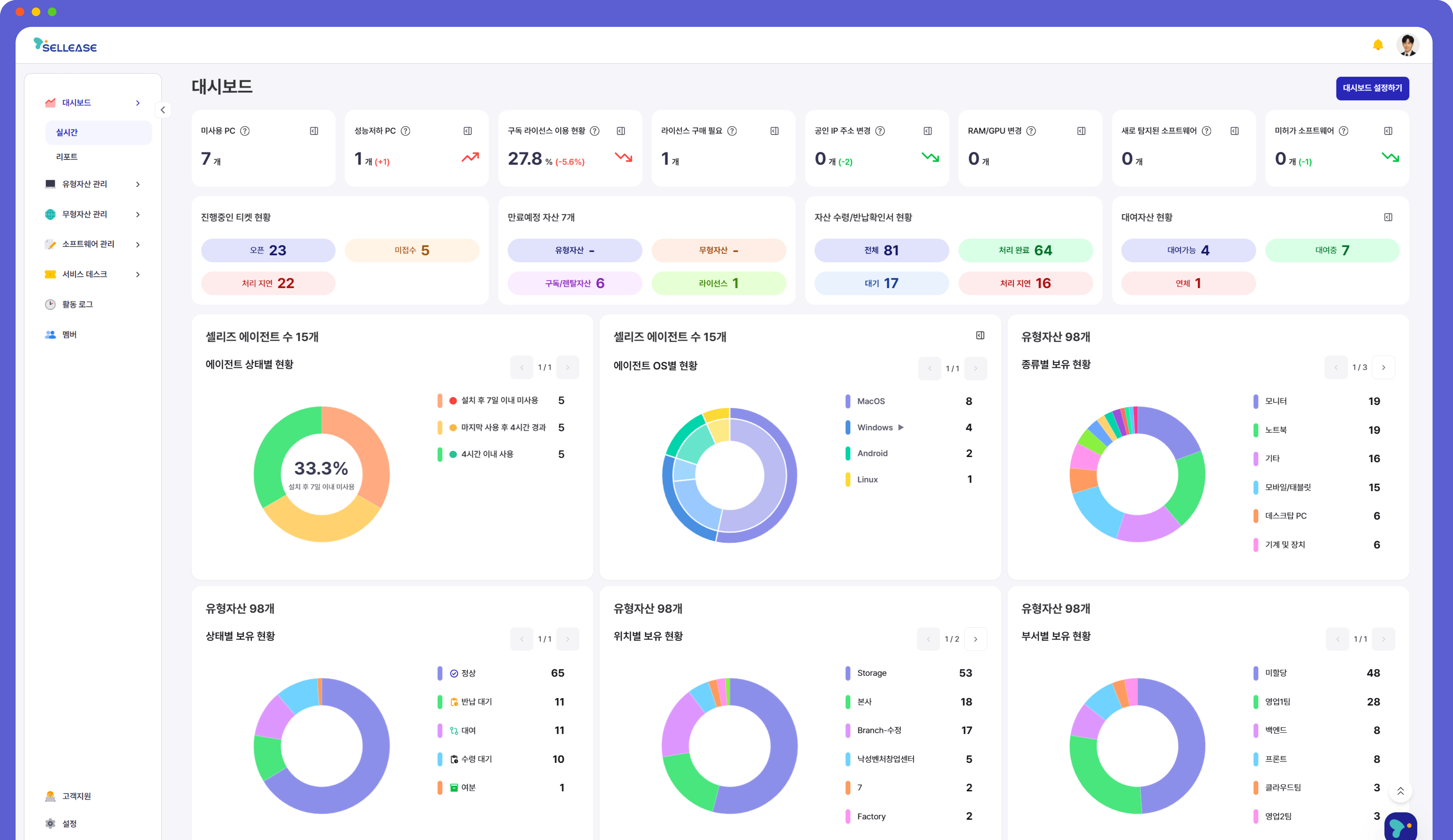Open the Sellease chat widget
Viewport: 1453px width, 840px height.
pos(1401,827)
